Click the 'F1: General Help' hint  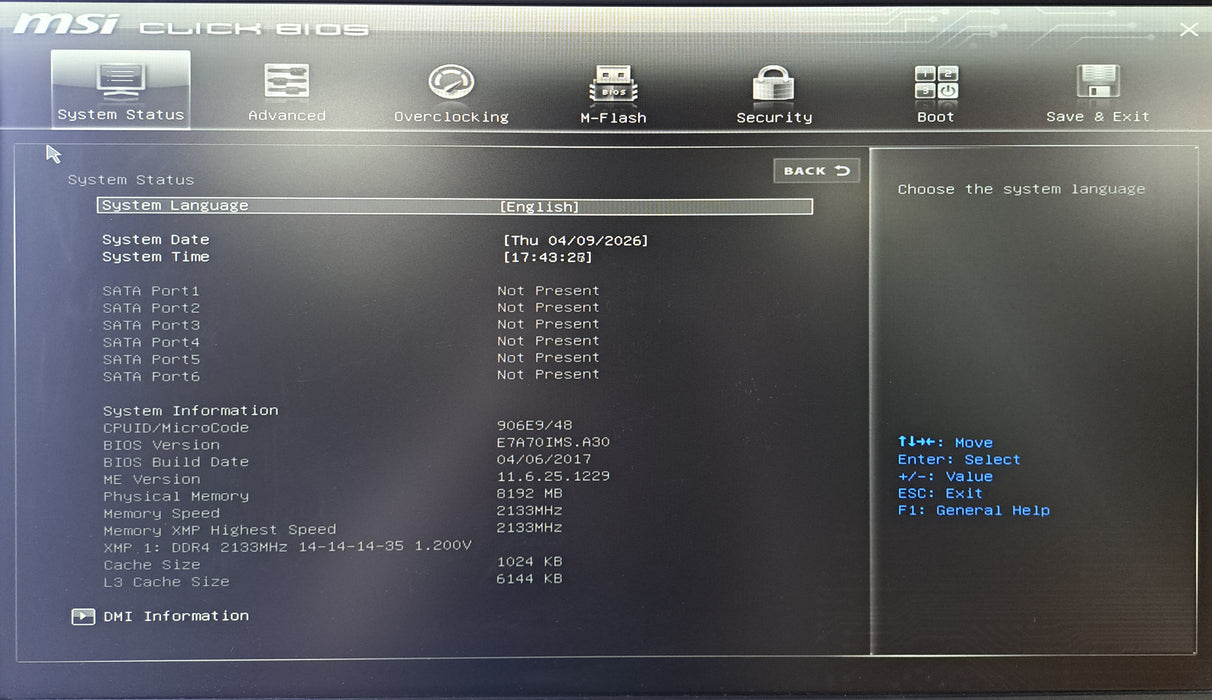click(x=974, y=511)
